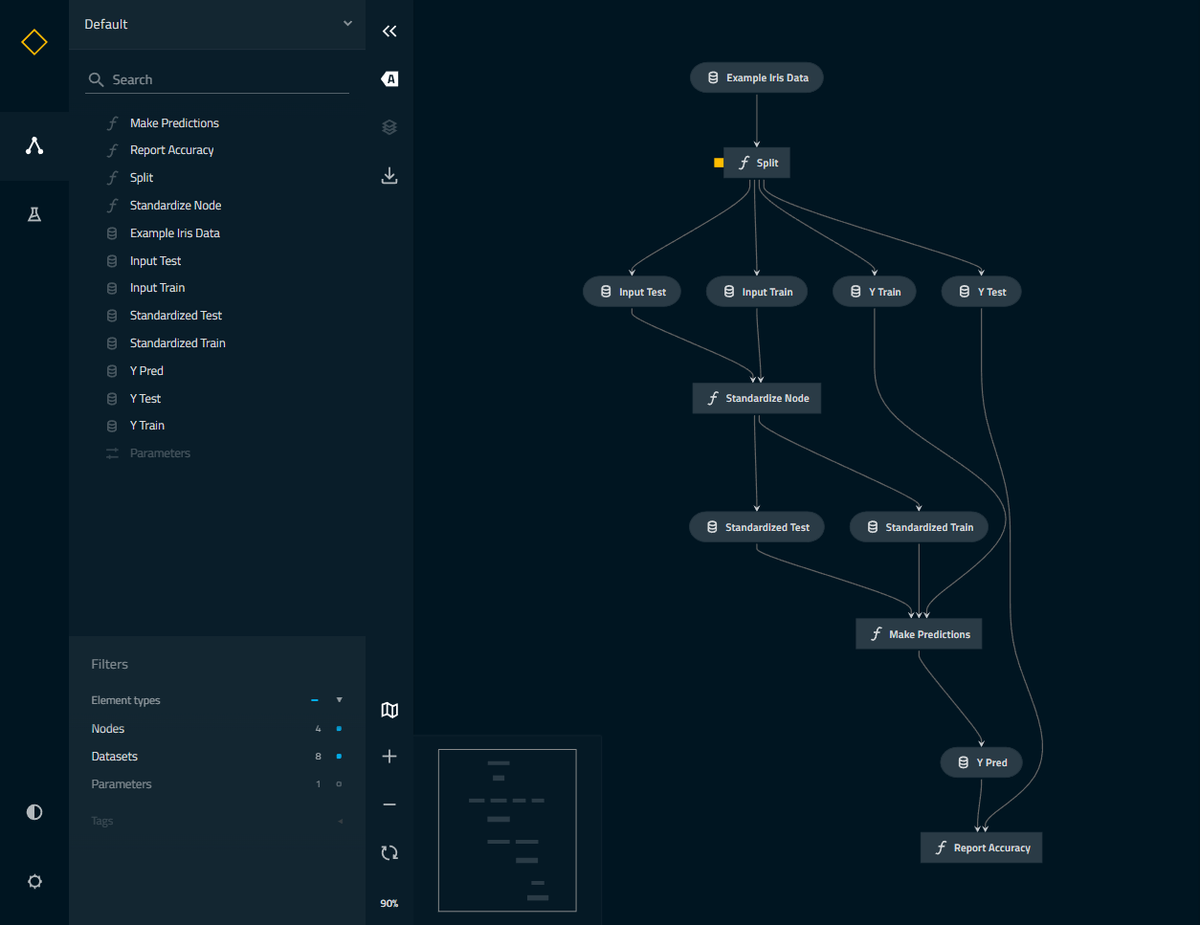Toggle the light/dark theme icon
This screenshot has height=925, width=1200.
pyautogui.click(x=34, y=812)
